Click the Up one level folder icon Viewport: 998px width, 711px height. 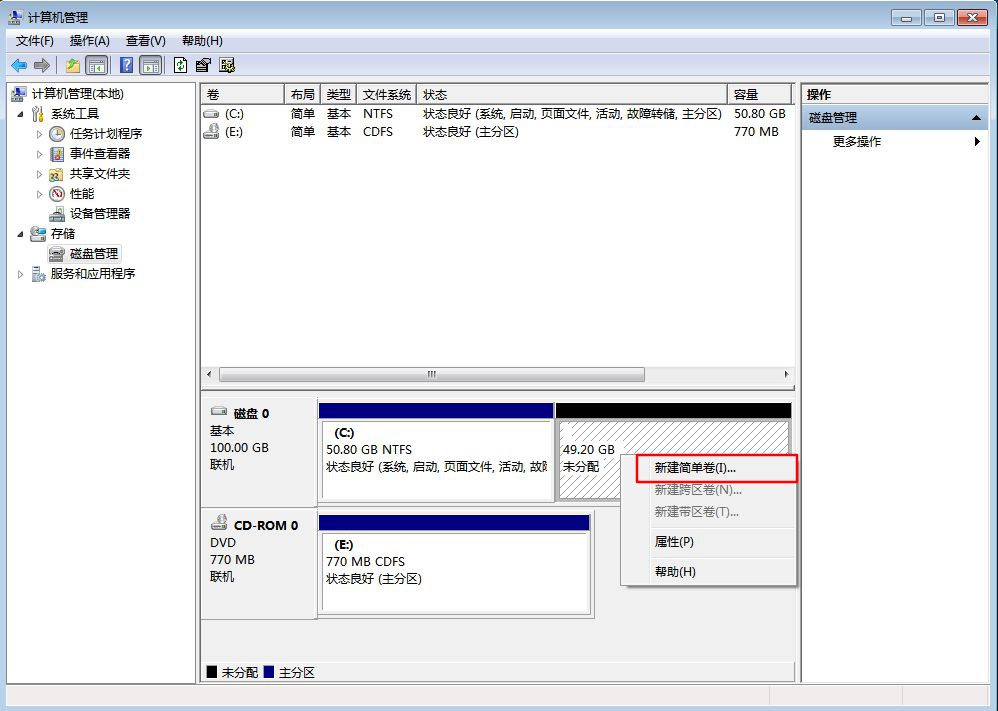(x=73, y=65)
